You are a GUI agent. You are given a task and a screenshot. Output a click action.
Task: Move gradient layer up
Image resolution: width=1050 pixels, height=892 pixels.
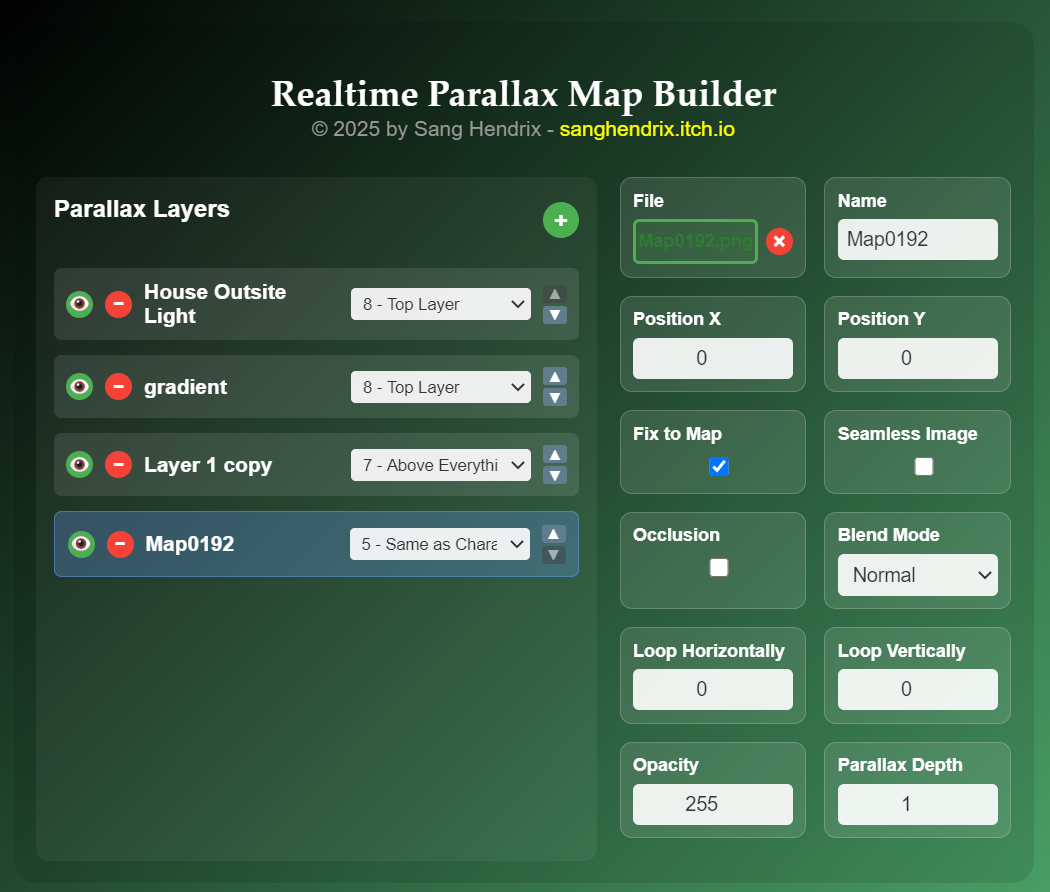click(554, 376)
